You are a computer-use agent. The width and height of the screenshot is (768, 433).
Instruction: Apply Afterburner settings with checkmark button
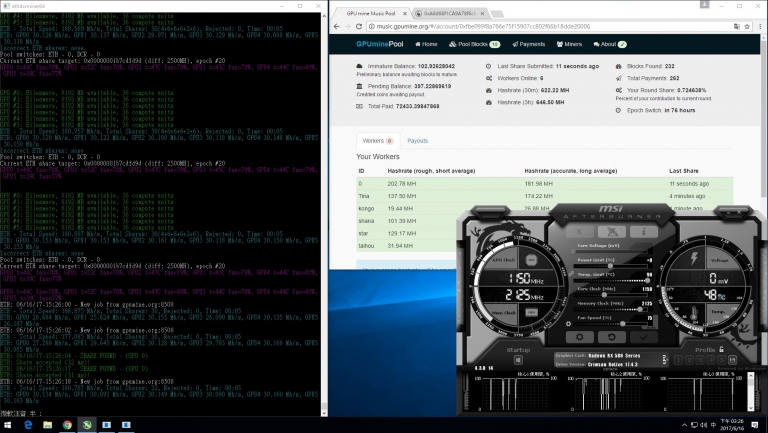pyautogui.click(x=644, y=337)
